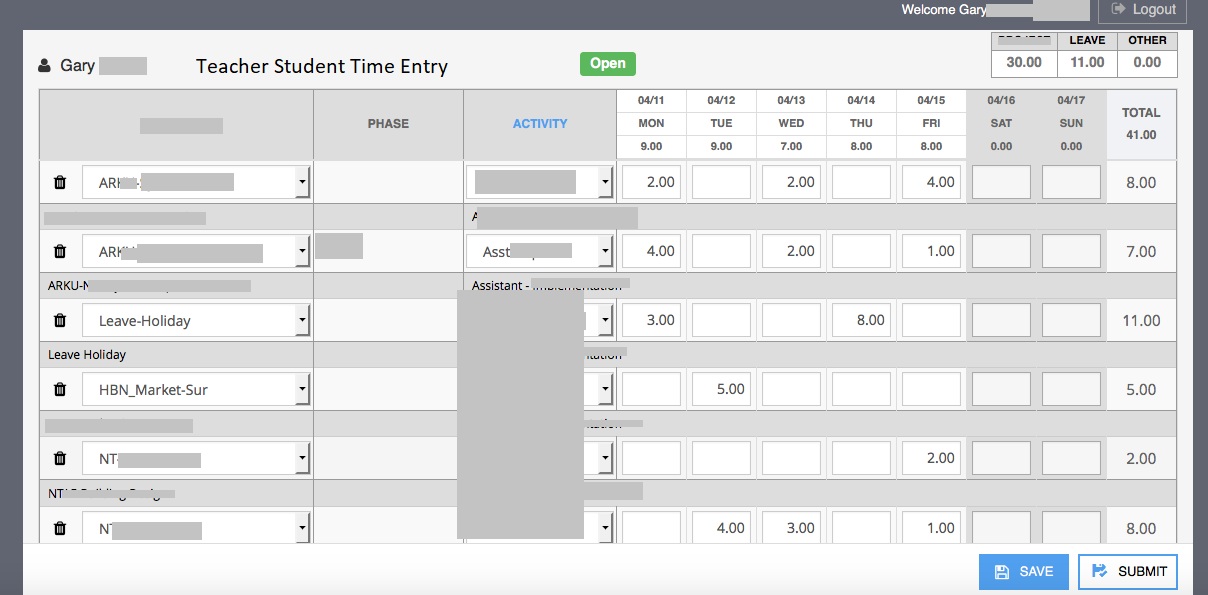Click the SAVE button

(x=1024, y=572)
